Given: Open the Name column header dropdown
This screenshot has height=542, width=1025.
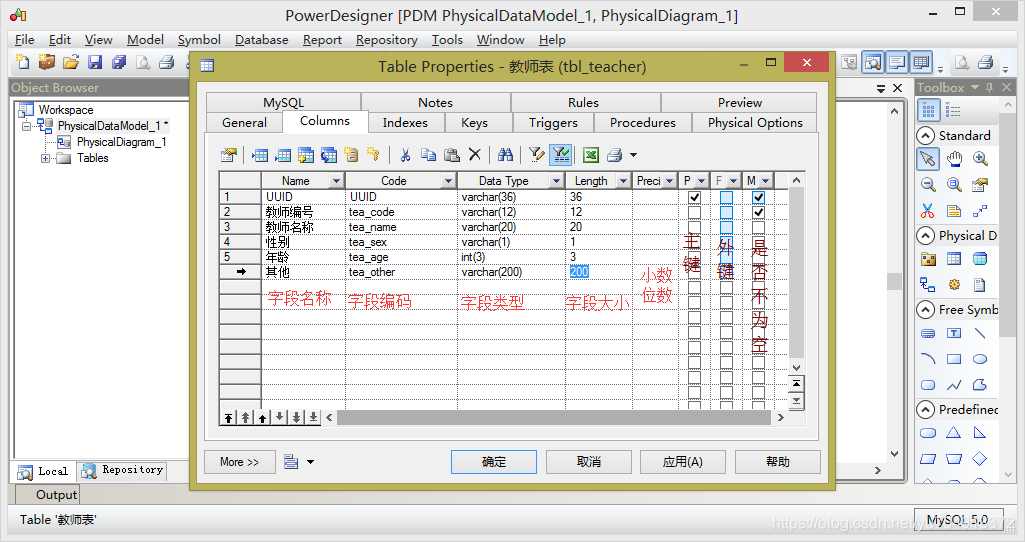Looking at the screenshot, I should coord(337,180).
